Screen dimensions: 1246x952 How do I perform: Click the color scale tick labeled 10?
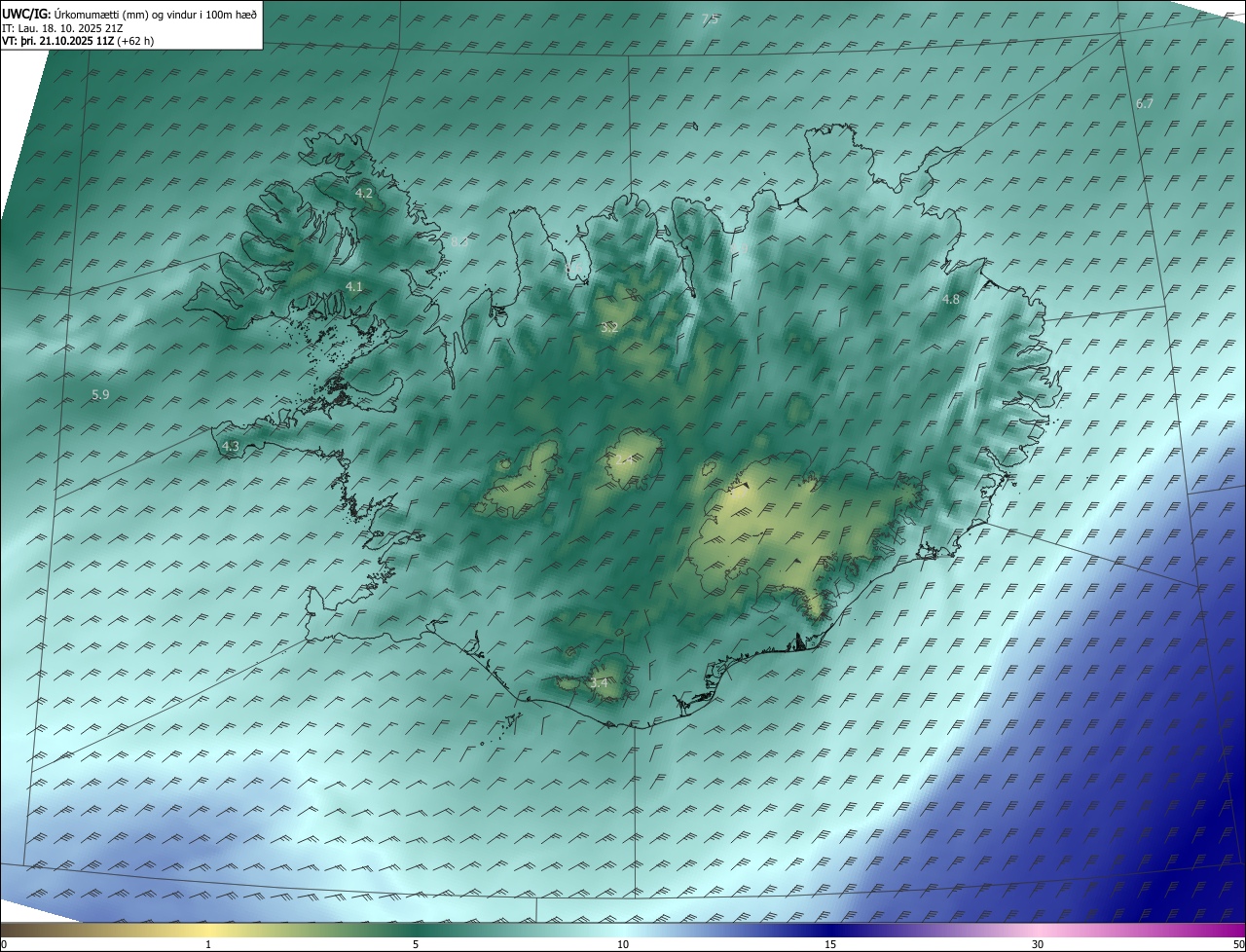pos(623,944)
